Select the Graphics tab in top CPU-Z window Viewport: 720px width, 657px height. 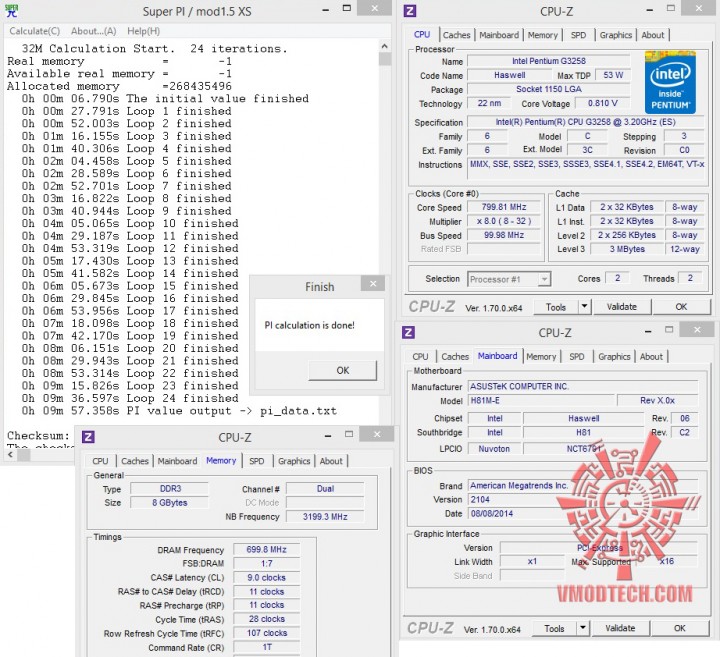coord(616,35)
